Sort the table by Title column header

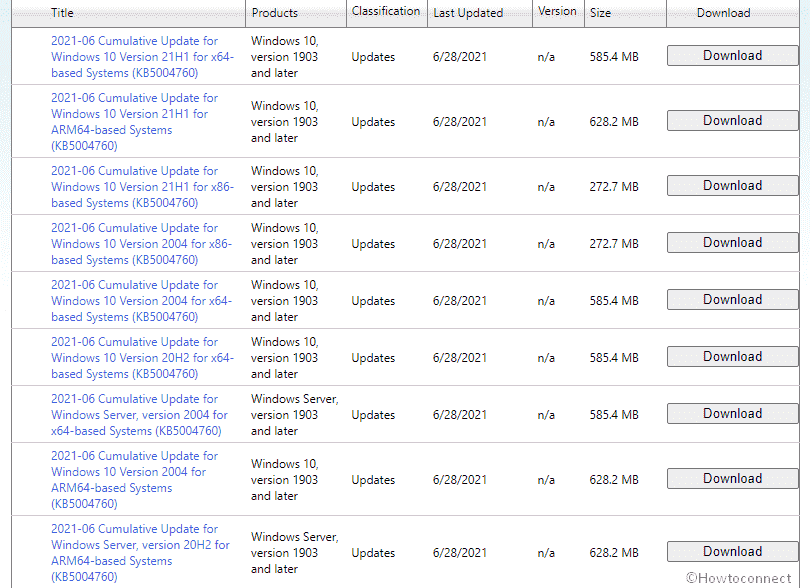pyautogui.click(x=62, y=13)
